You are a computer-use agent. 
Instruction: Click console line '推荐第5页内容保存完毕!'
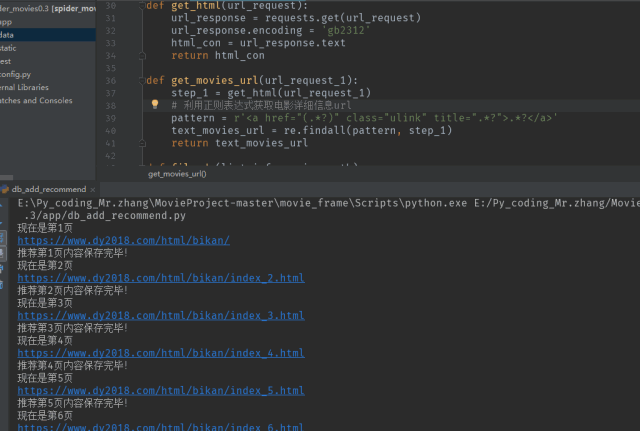pyautogui.click(x=73, y=403)
